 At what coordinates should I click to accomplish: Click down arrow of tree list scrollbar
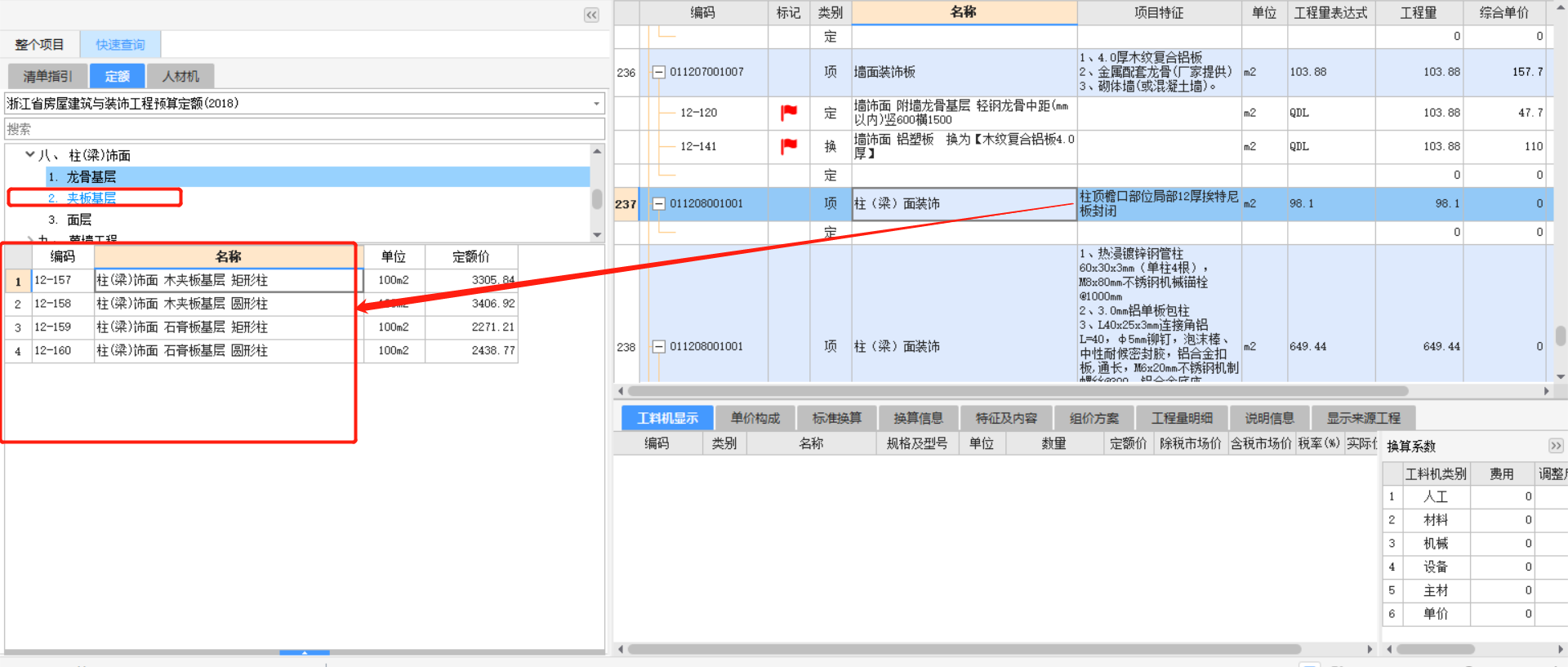click(597, 235)
